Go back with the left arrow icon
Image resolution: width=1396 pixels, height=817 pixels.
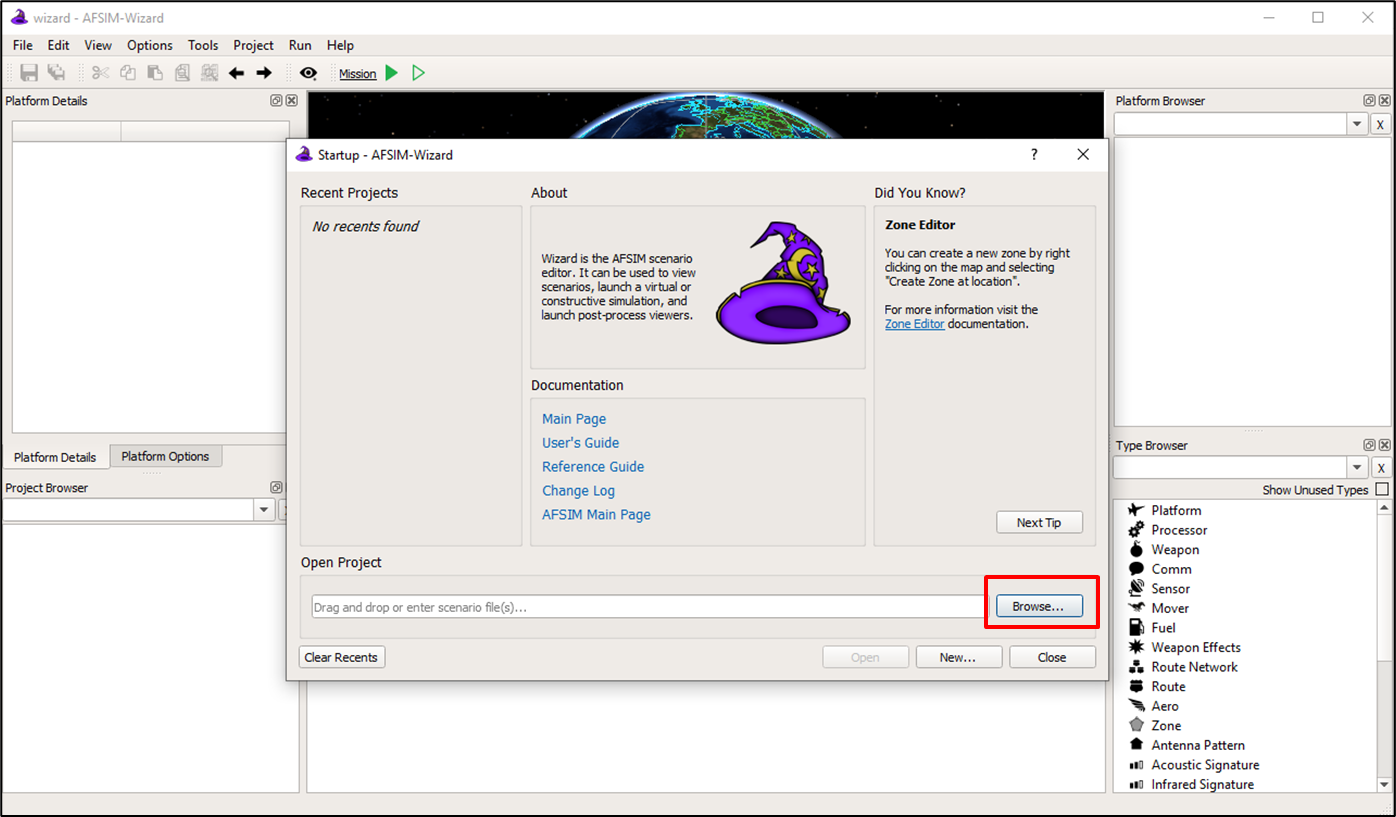pos(236,73)
